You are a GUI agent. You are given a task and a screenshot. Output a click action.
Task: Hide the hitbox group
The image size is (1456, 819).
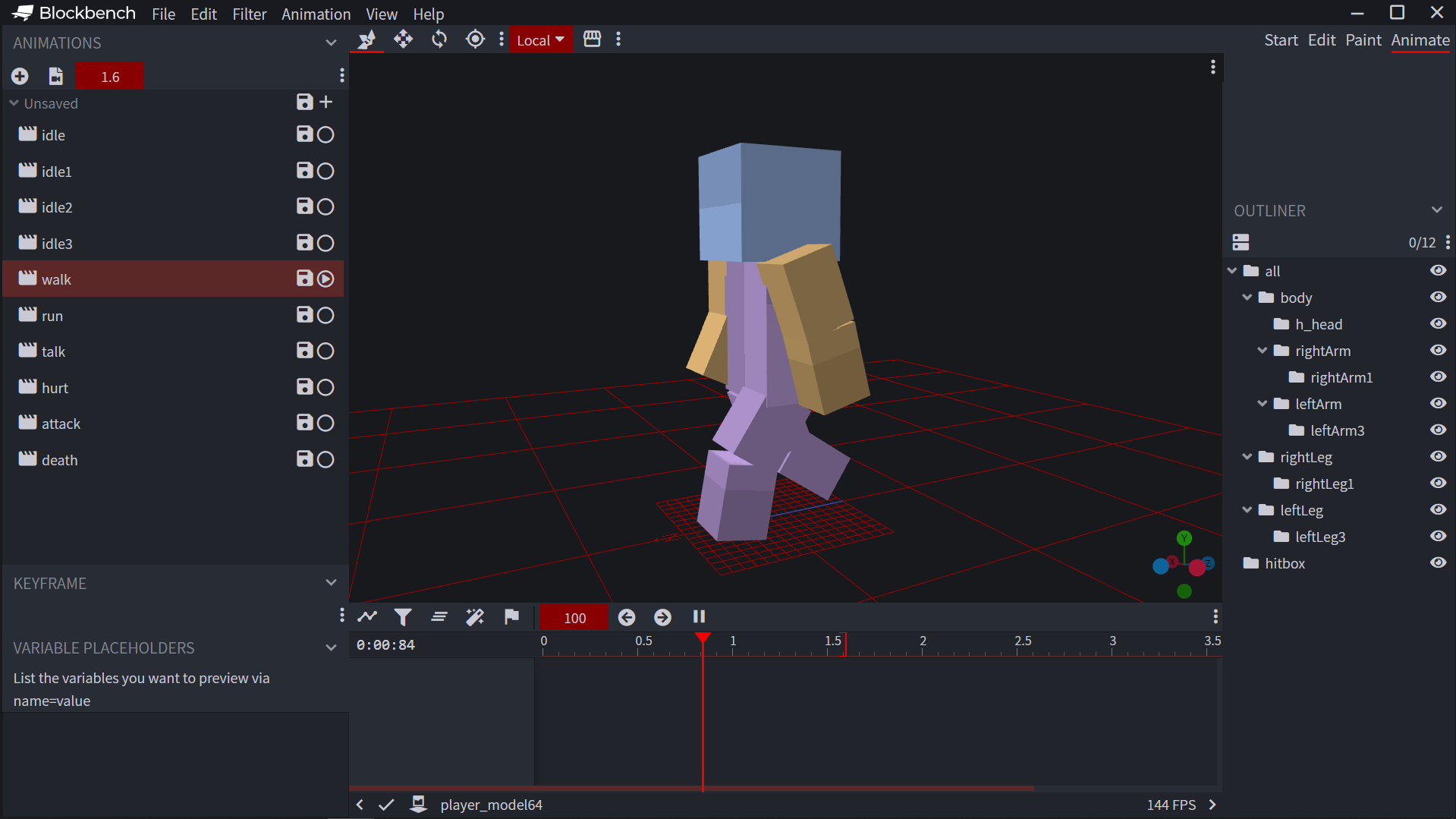pyautogui.click(x=1438, y=562)
